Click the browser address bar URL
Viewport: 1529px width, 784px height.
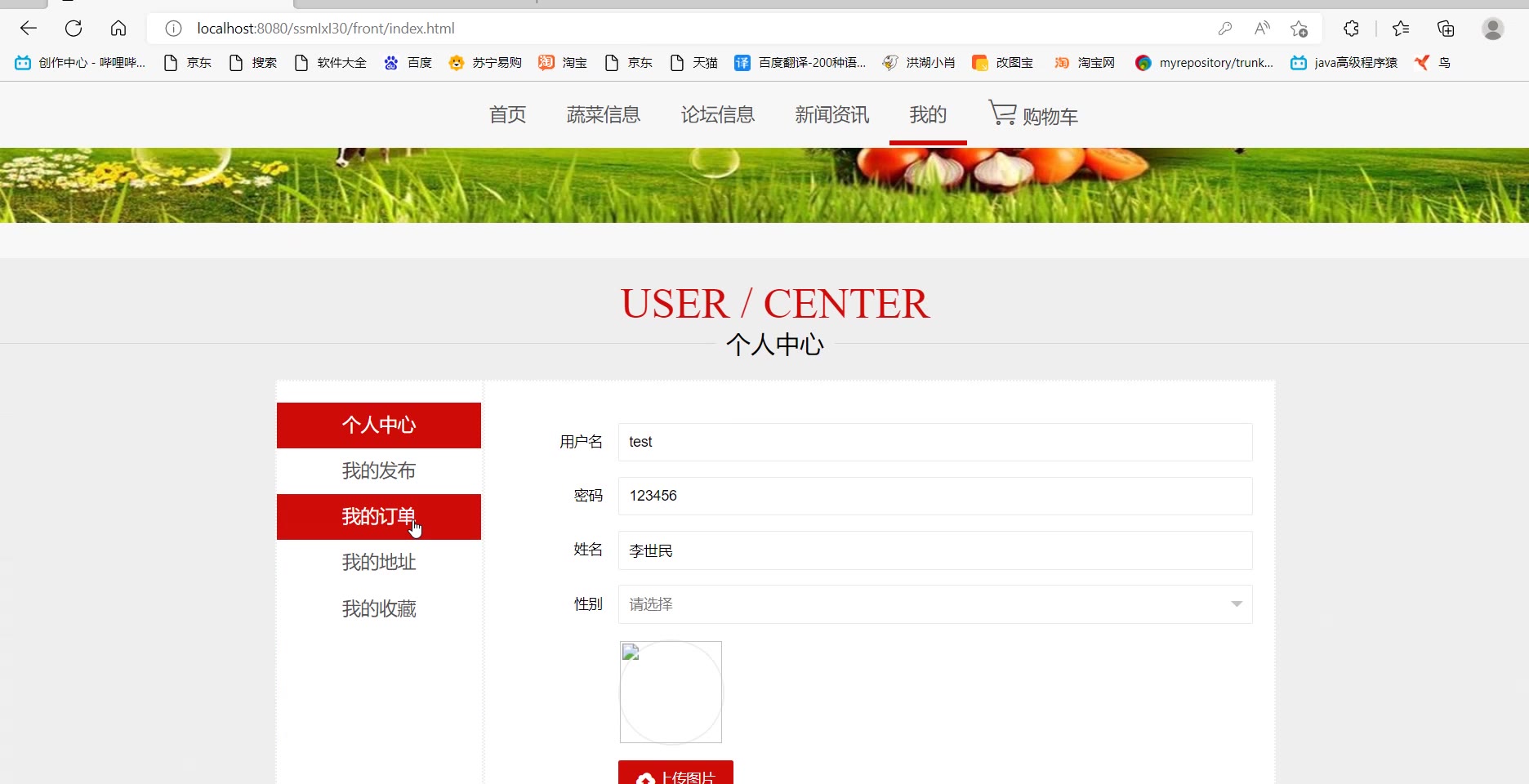(326, 29)
